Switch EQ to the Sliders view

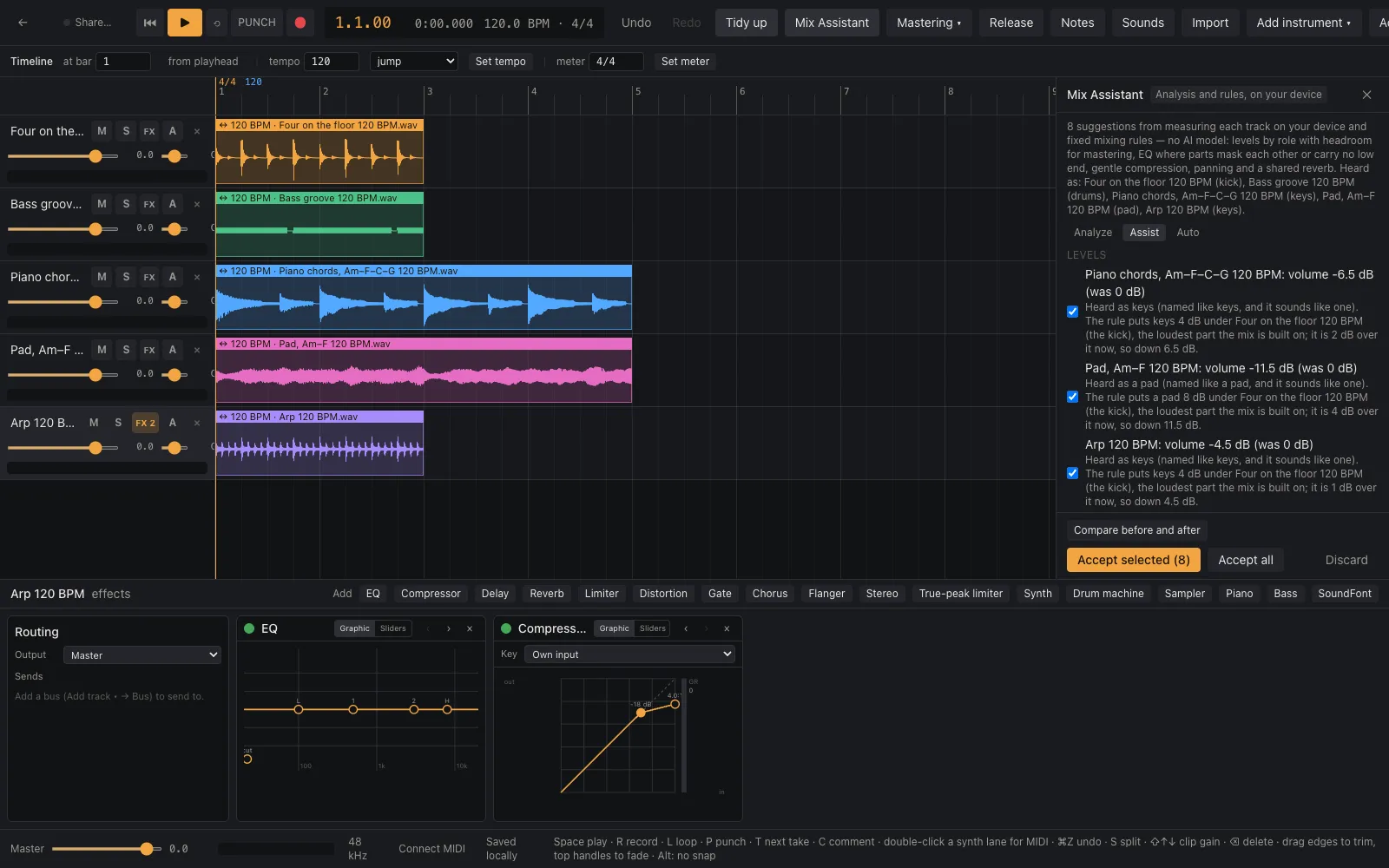pos(393,628)
